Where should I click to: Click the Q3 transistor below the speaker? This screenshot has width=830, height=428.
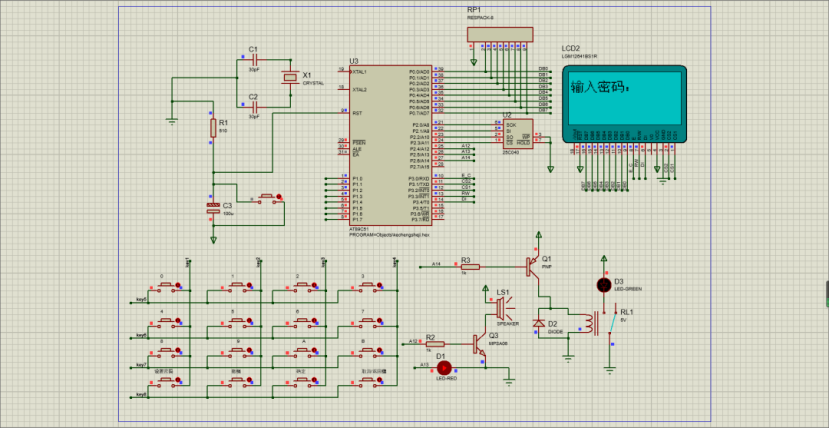[x=482, y=346]
